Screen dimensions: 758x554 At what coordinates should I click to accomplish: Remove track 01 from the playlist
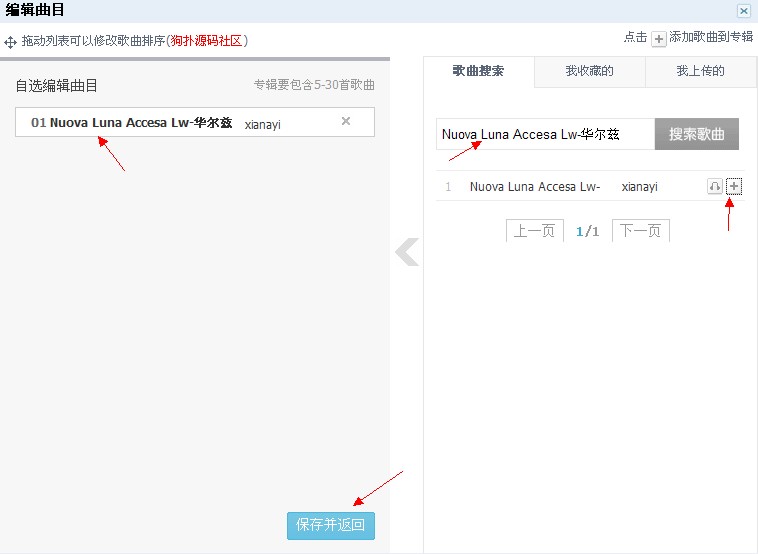coord(346,121)
